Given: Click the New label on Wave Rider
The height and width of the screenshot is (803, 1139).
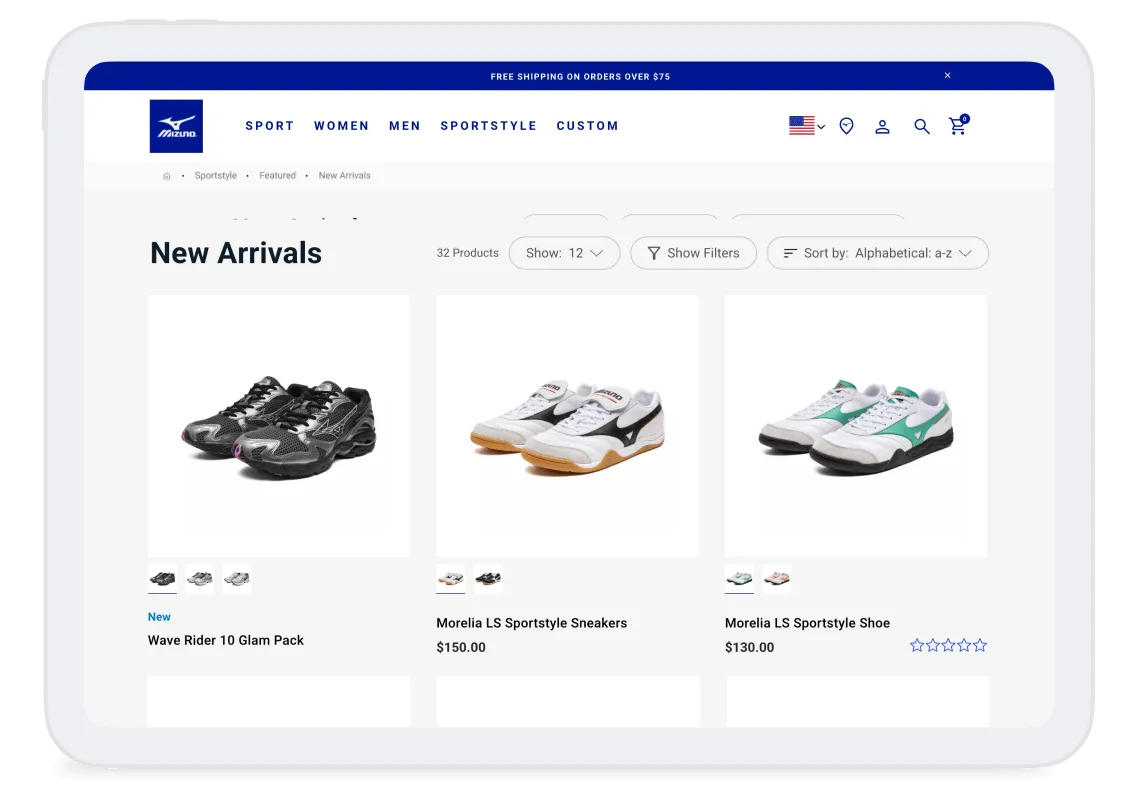Looking at the screenshot, I should point(159,617).
